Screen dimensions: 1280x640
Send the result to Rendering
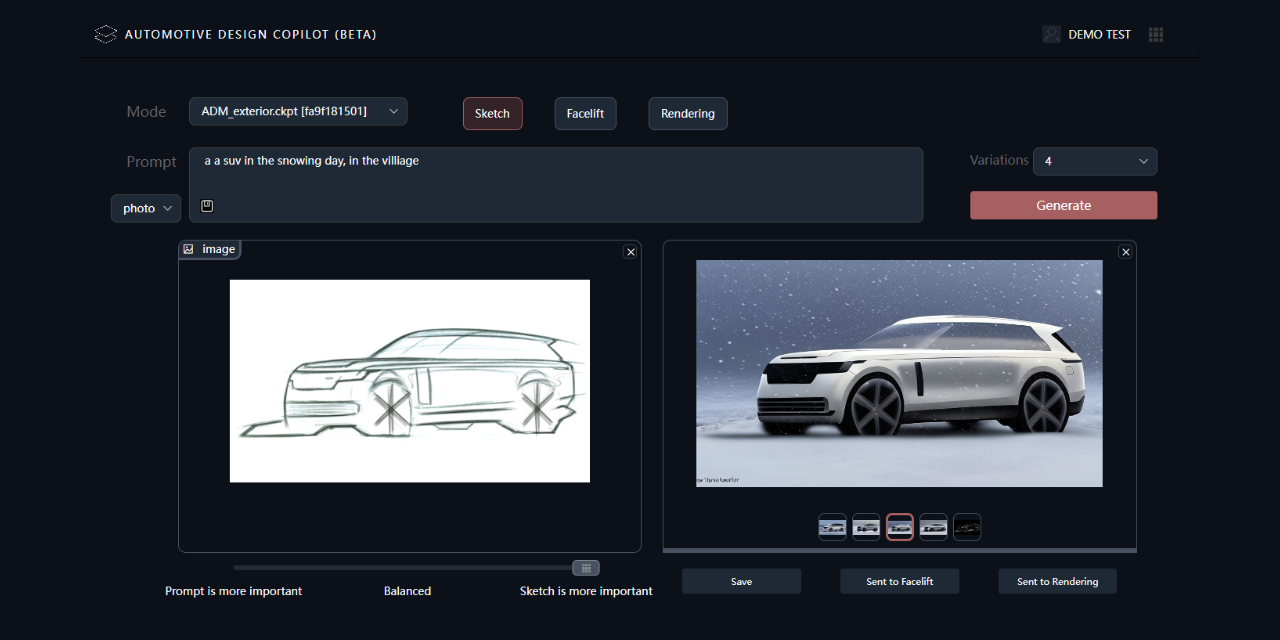(x=1057, y=581)
